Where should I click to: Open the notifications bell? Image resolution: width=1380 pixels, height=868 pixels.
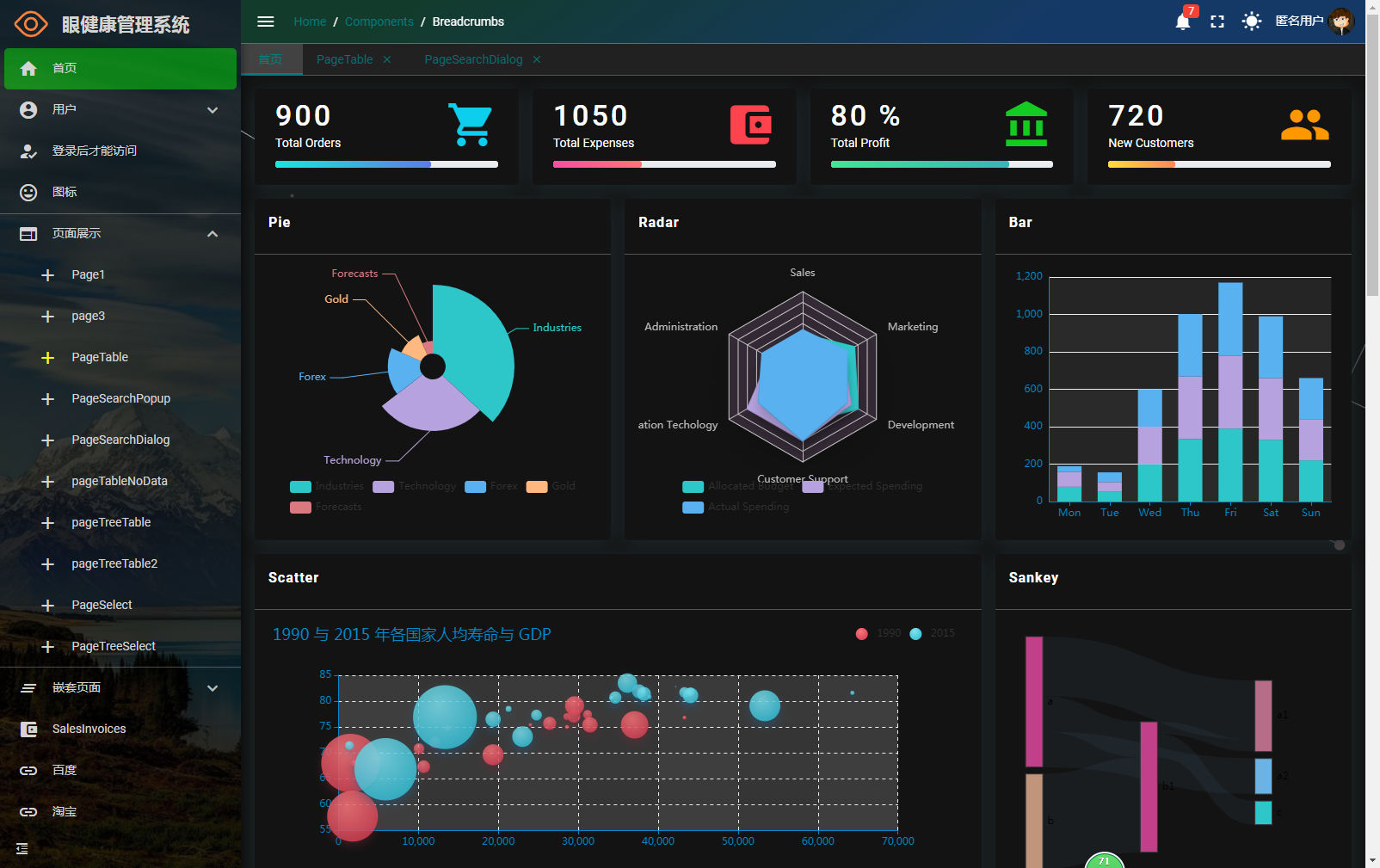[x=1183, y=22]
